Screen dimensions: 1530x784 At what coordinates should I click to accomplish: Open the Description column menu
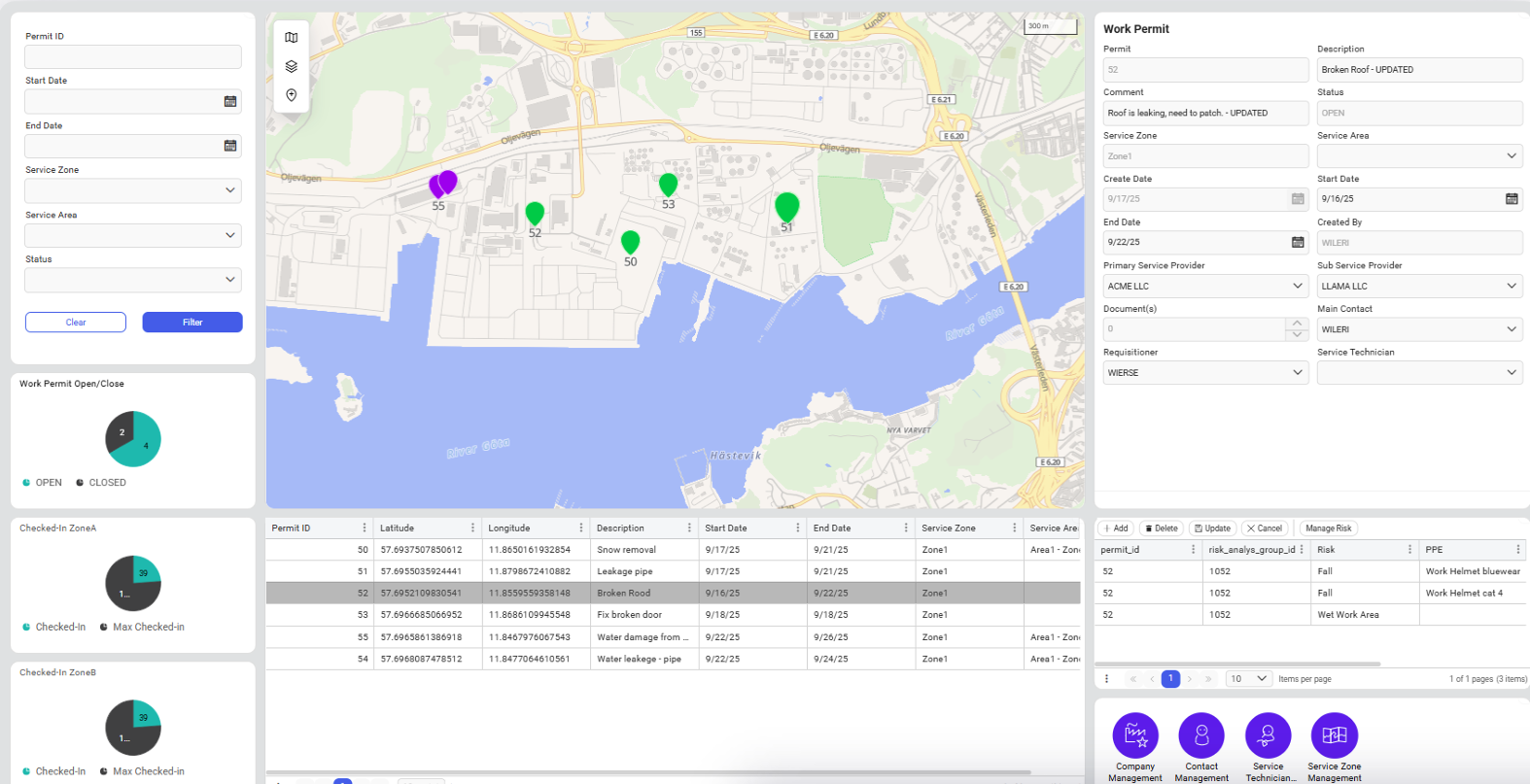tap(689, 528)
